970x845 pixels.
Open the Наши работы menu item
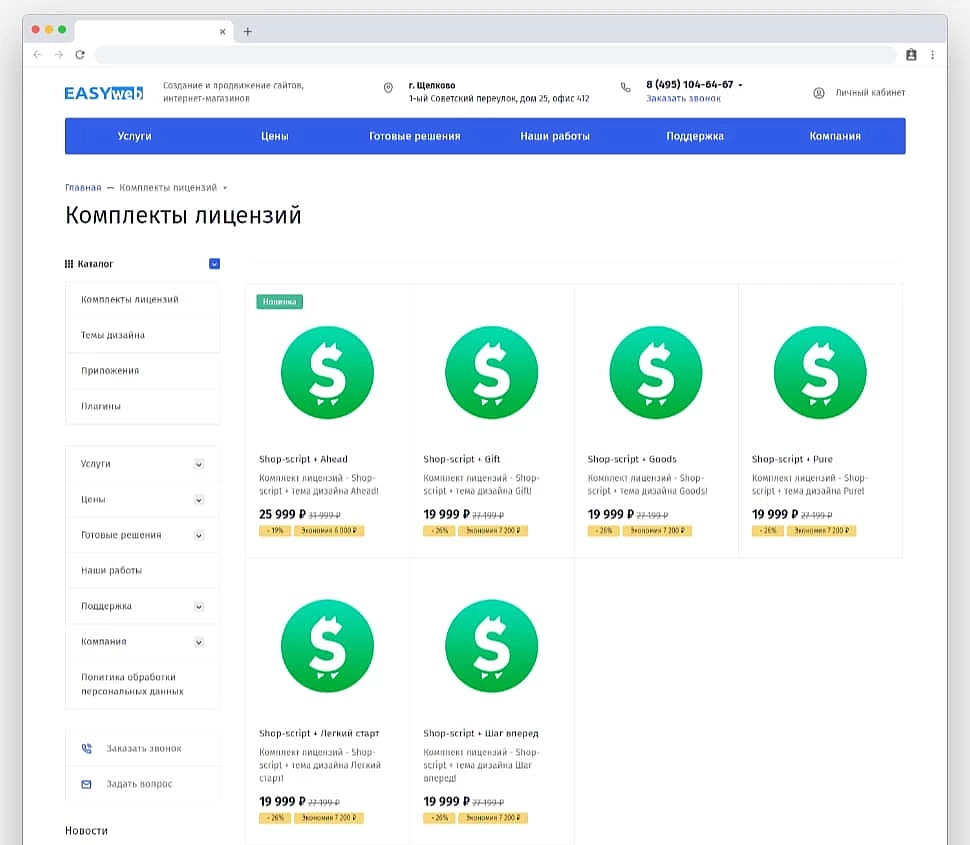pos(554,136)
